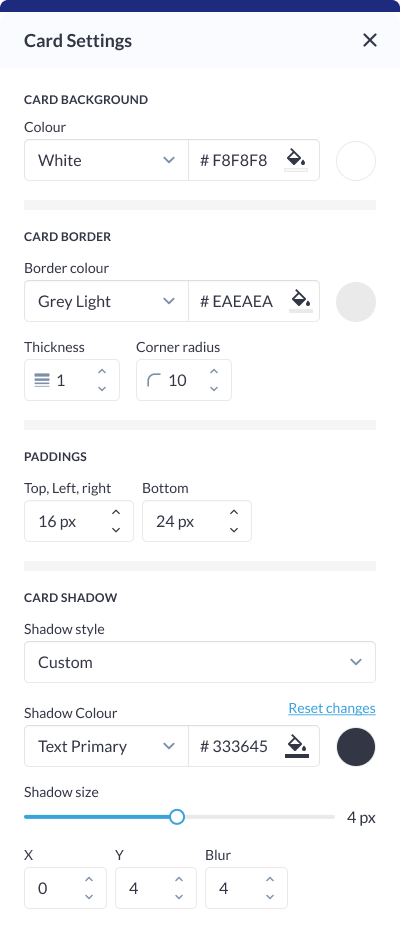The width and height of the screenshot is (400, 933).
Task: Click the border thickness lines icon
Action: [42, 380]
